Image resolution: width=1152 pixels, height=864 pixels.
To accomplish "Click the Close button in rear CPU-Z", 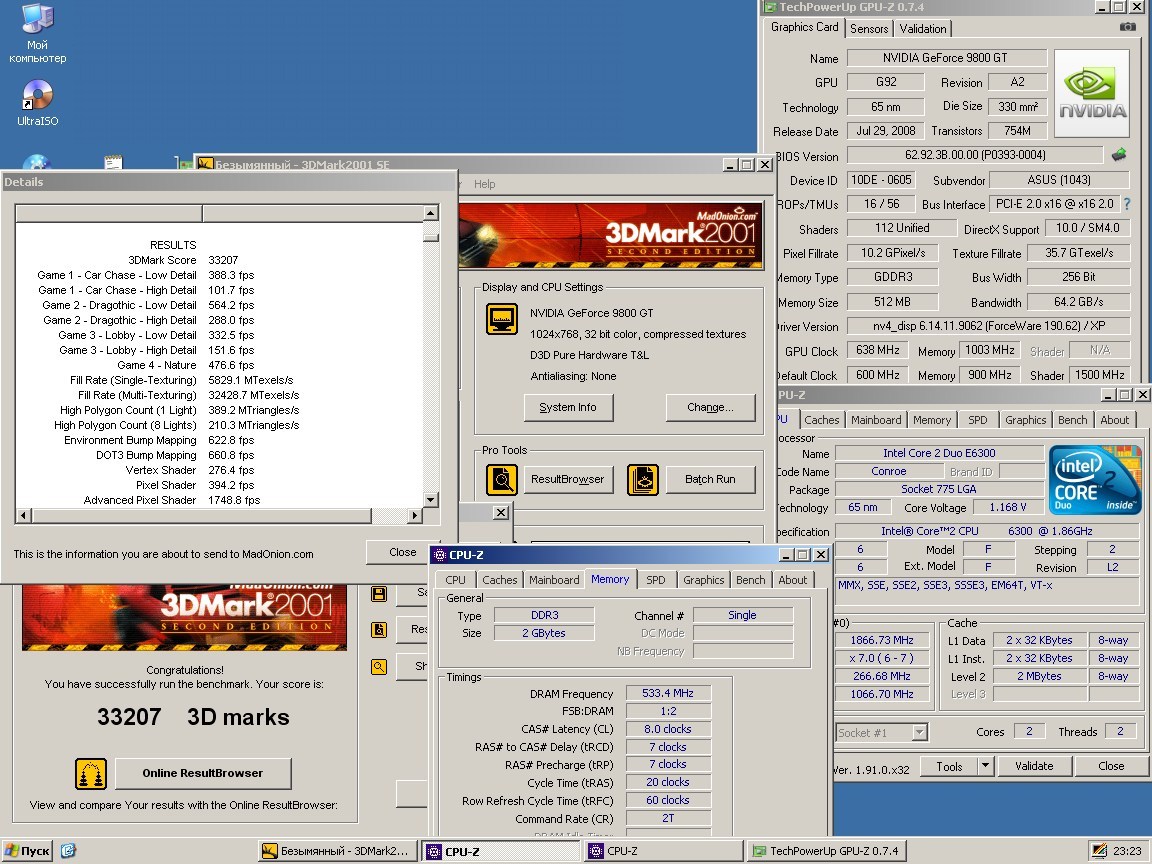I will click(1111, 766).
